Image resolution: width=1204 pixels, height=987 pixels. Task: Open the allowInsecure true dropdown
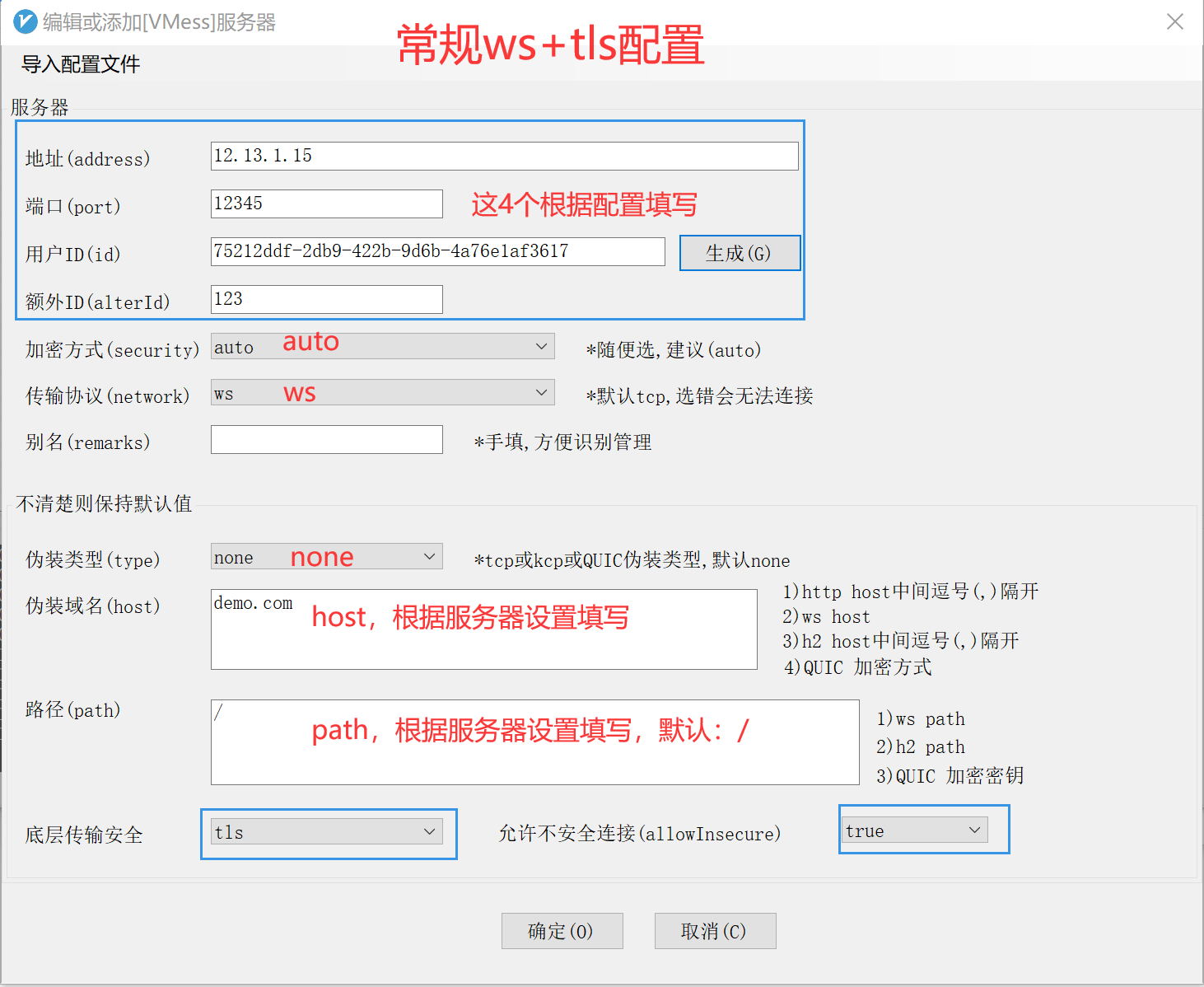tap(915, 830)
